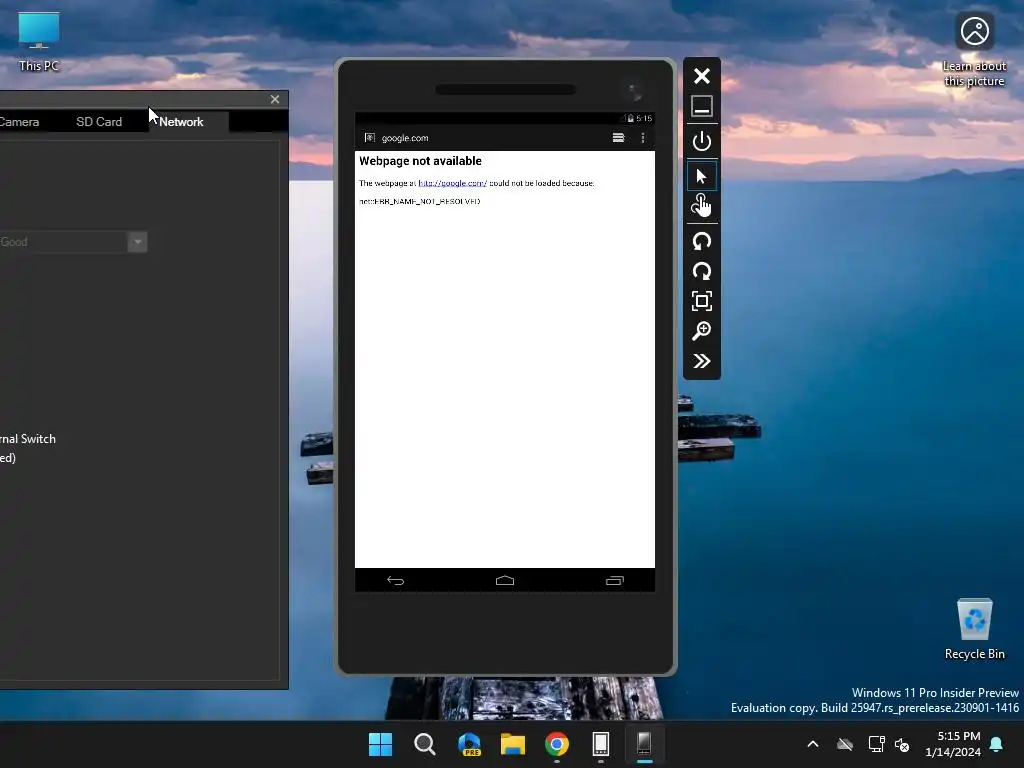
Task: Open the This PC desktop icon
Action: click(x=39, y=42)
